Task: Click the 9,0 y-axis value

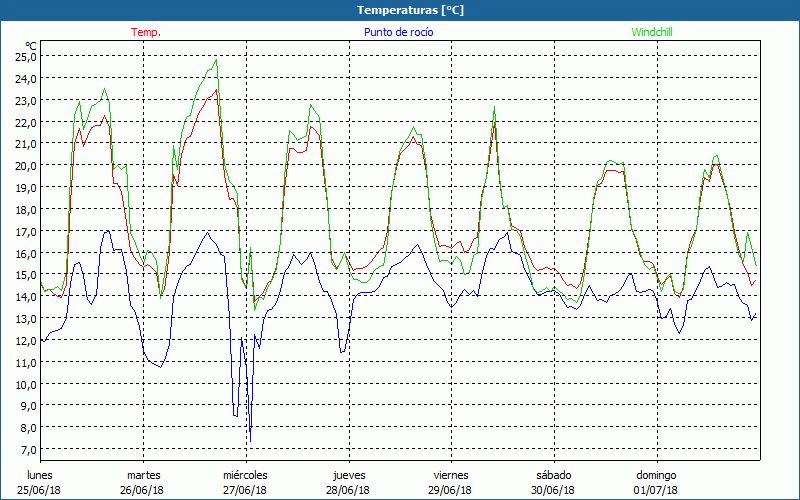Action: [x=29, y=406]
